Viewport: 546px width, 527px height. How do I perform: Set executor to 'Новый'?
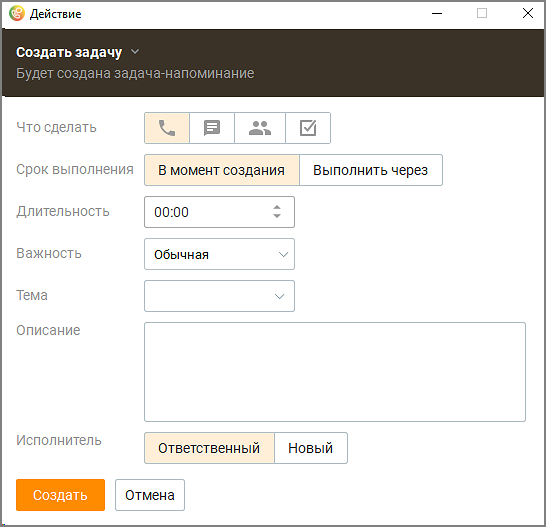[311, 448]
